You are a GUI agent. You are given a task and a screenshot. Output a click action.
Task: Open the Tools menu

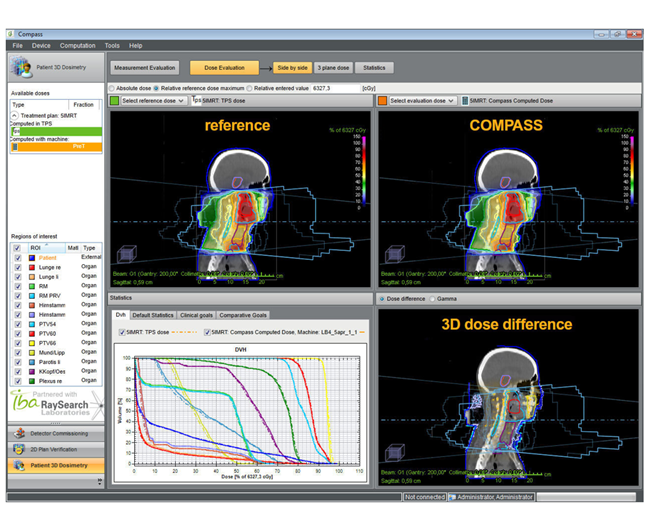pos(112,46)
